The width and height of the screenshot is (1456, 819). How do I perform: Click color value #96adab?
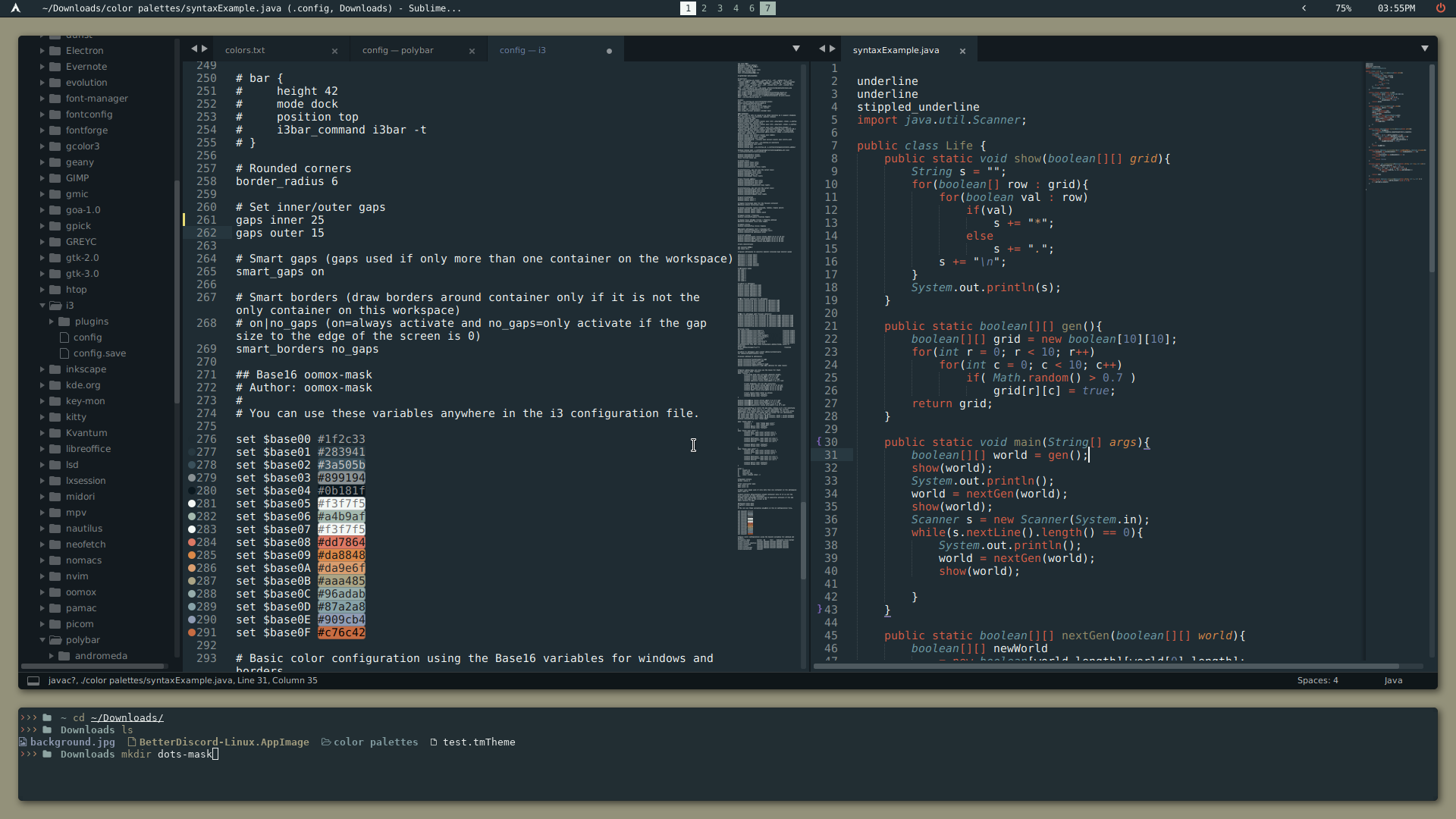click(341, 595)
